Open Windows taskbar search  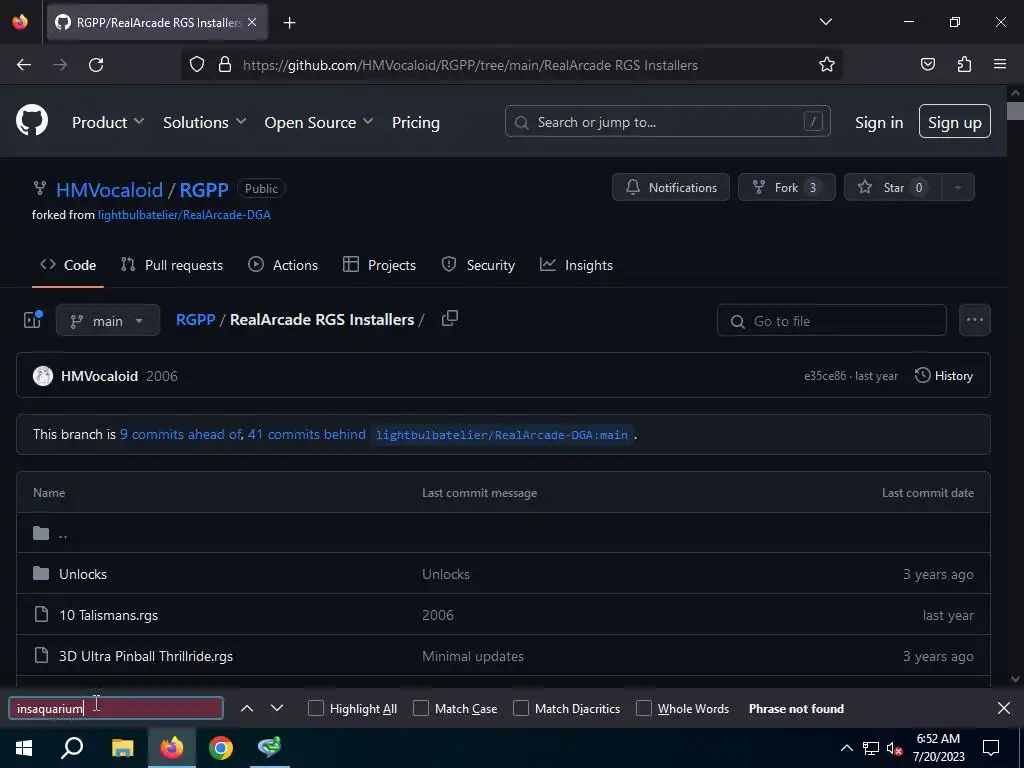point(72,748)
